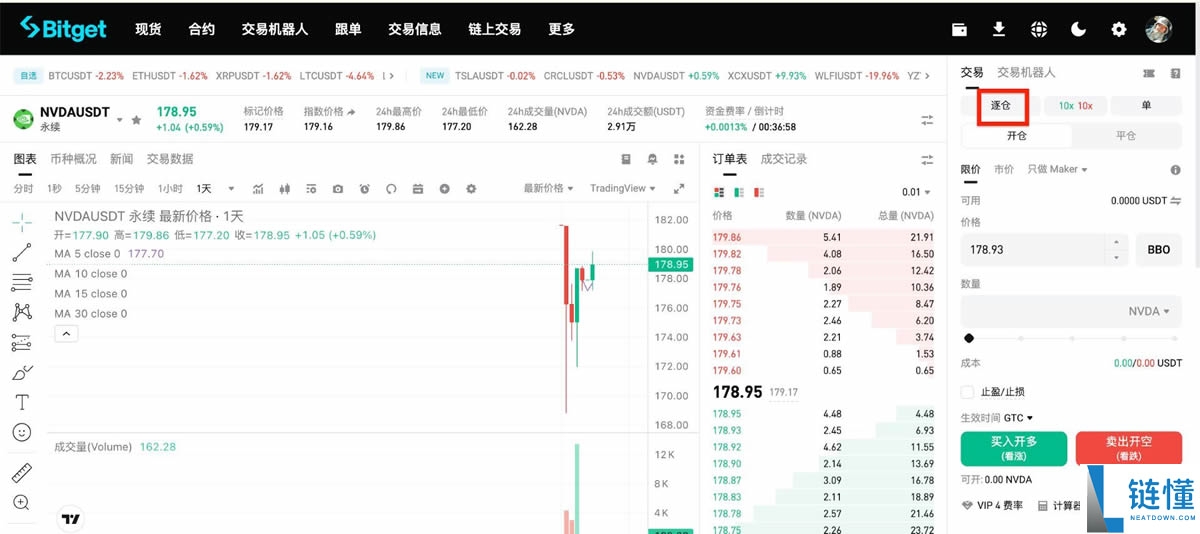This screenshot has height=534, width=1200.
Task: Switch to 币种概况 tab
Action: 73,158
